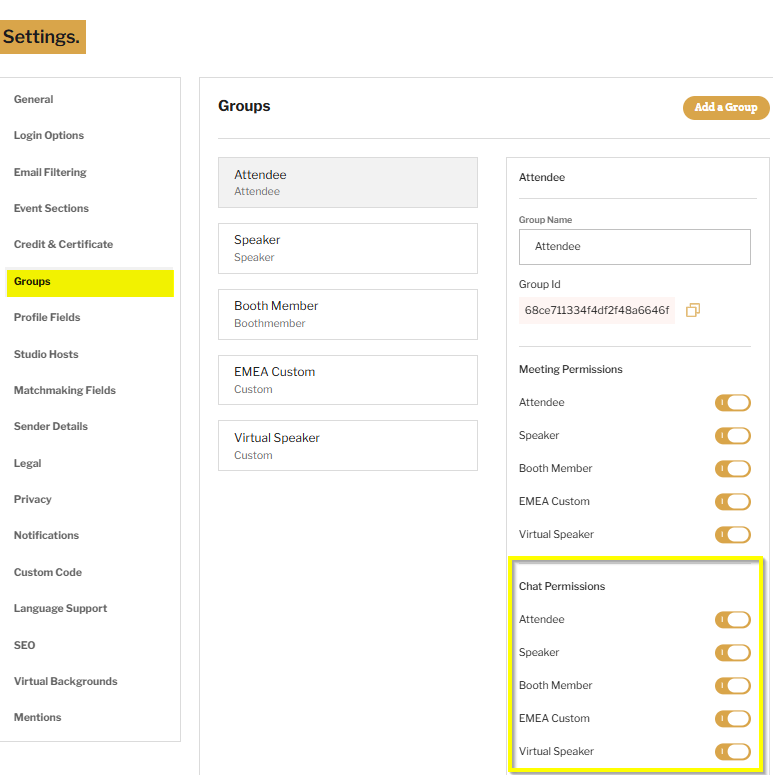Open Custom Code settings
This screenshot has height=775, width=773.
click(x=48, y=572)
